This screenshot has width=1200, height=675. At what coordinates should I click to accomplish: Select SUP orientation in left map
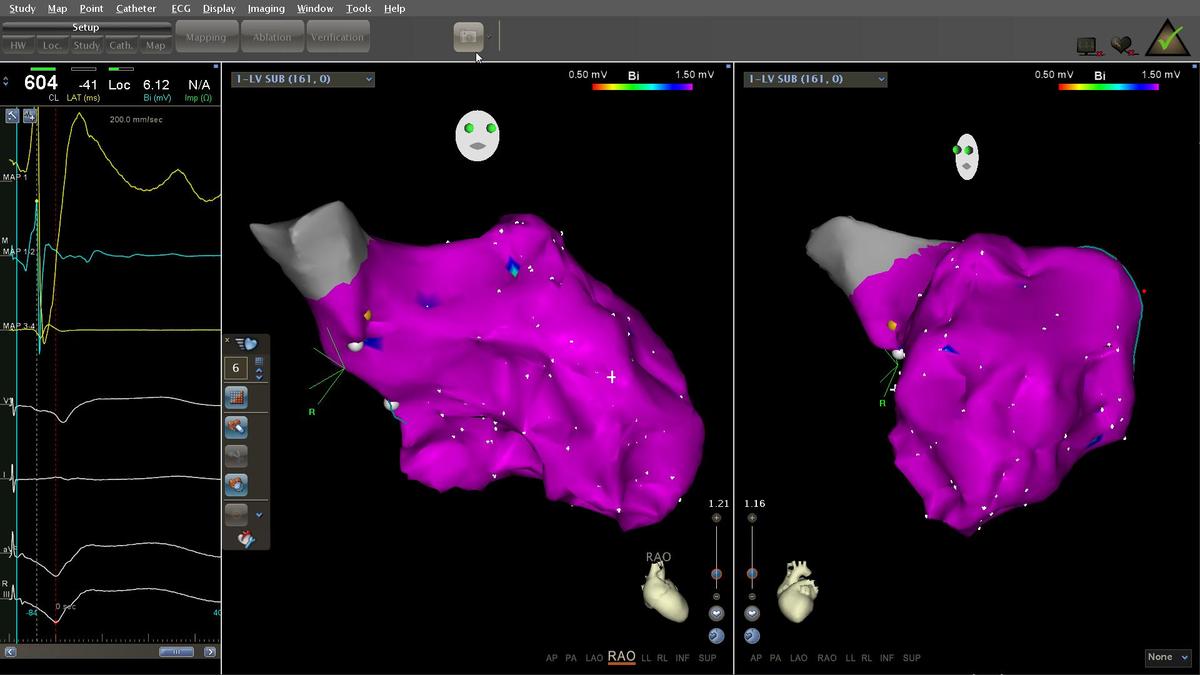(x=707, y=658)
